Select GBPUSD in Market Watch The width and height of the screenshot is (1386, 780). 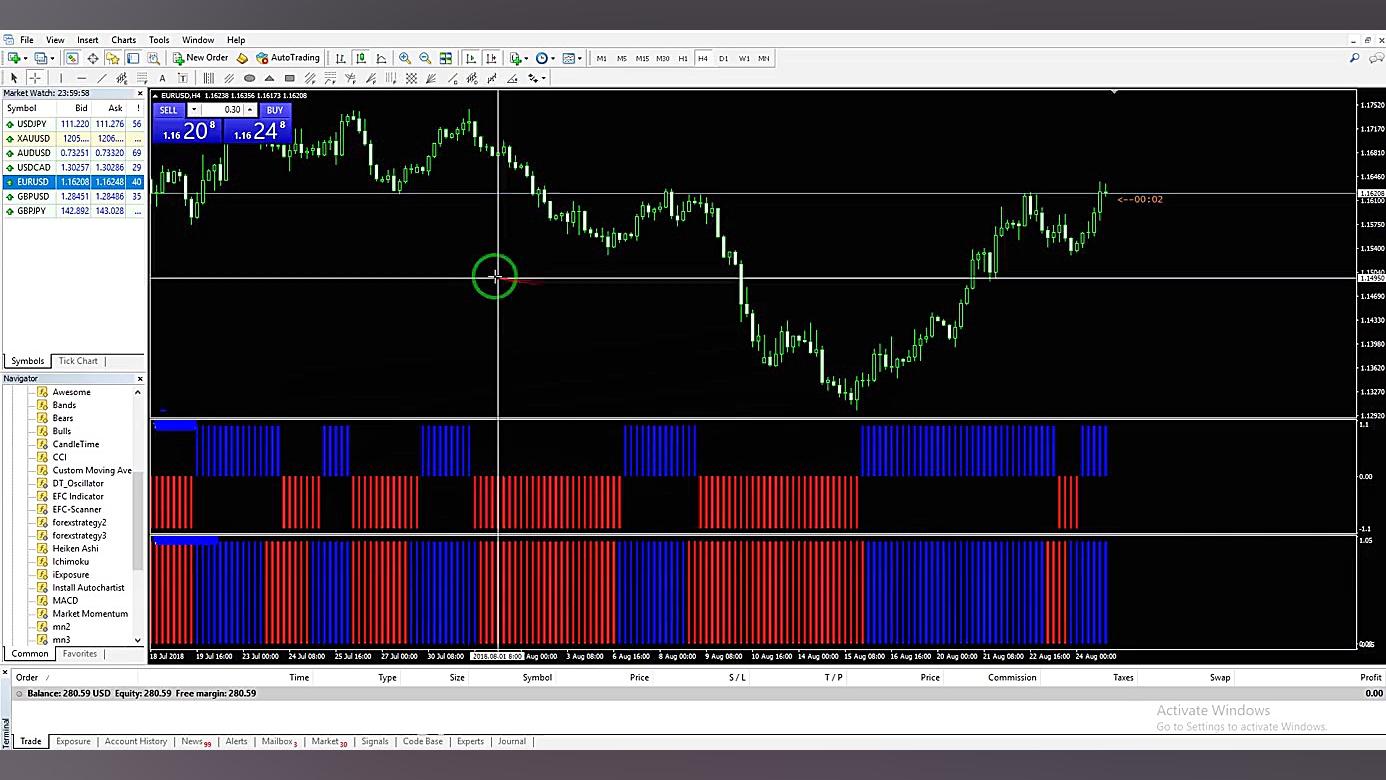tap(73, 197)
